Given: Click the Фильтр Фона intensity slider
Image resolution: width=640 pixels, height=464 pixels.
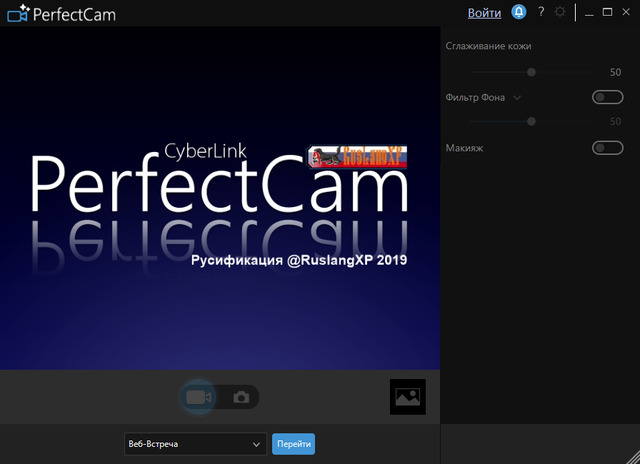Looking at the screenshot, I should pos(531,121).
